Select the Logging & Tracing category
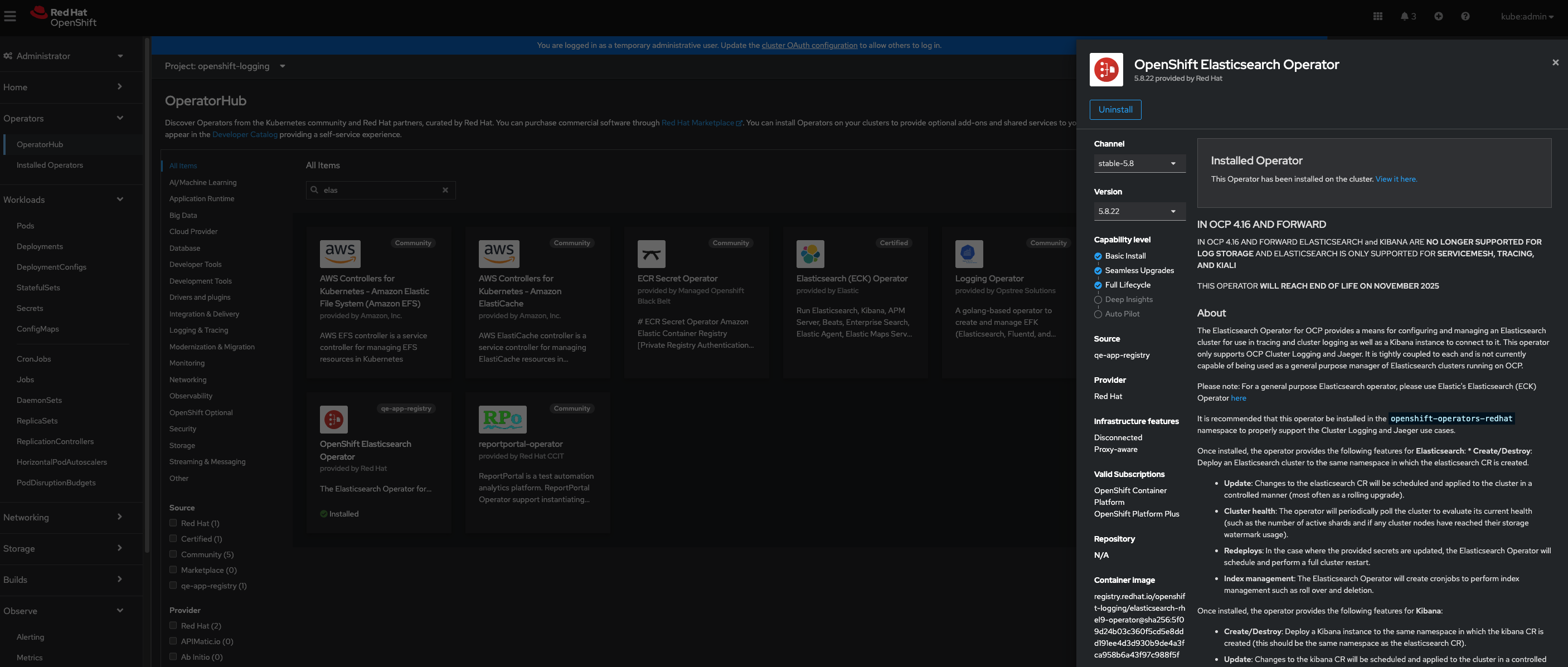The width and height of the screenshot is (1568, 667). (198, 330)
